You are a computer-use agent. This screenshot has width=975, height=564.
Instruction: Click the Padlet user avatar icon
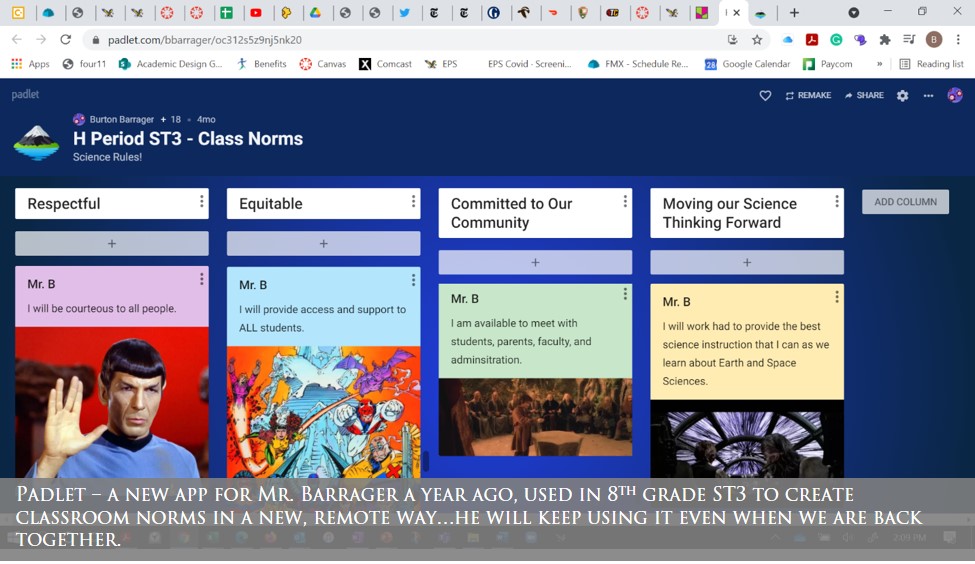955,95
